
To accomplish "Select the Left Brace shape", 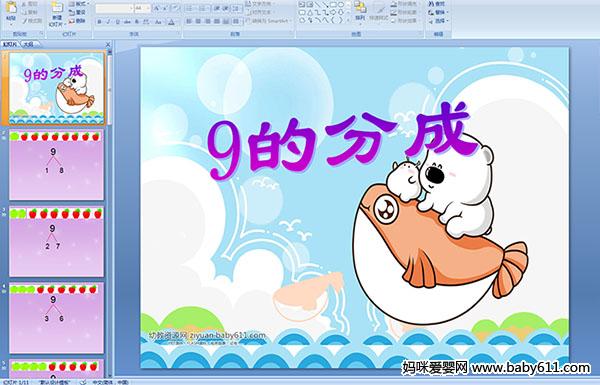I will [333, 20].
